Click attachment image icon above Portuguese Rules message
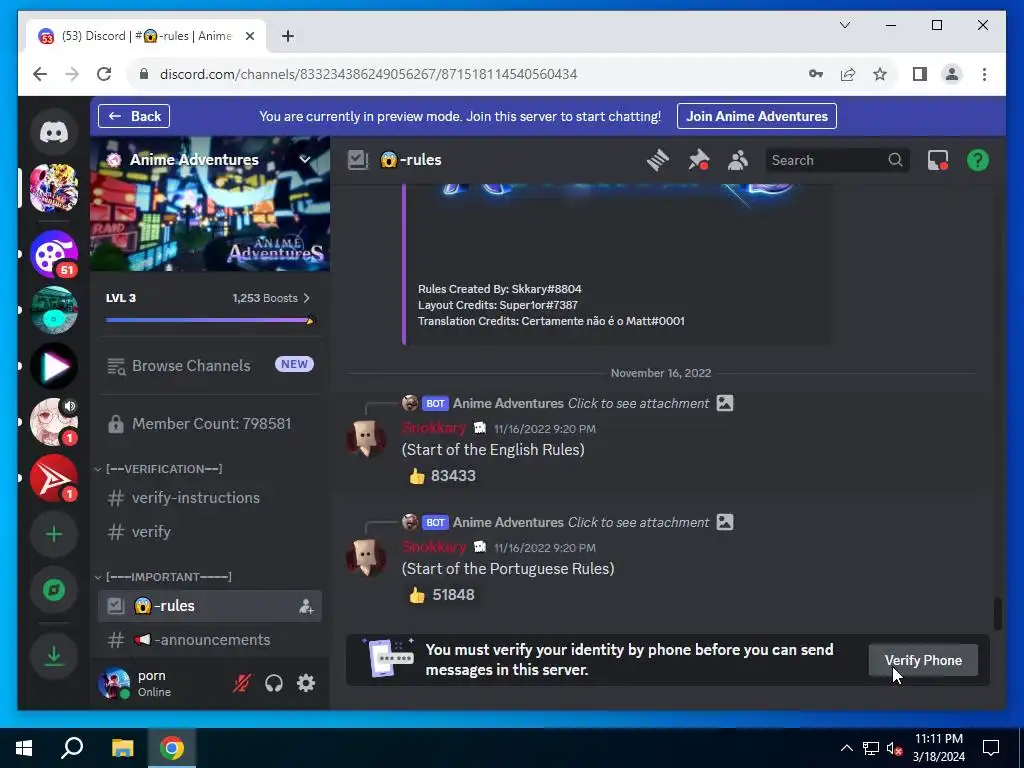The width and height of the screenshot is (1024, 768). click(x=725, y=522)
